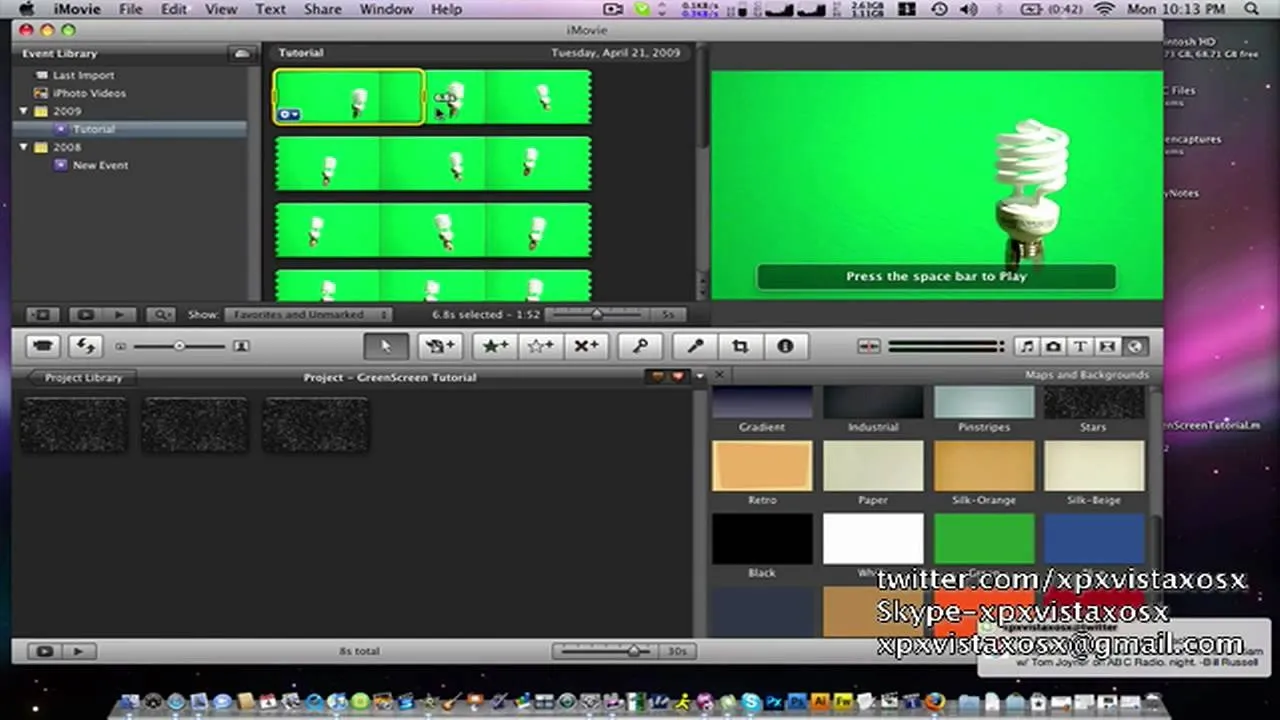Select New Event under 2008
This screenshot has width=1280, height=720.
tap(100, 165)
